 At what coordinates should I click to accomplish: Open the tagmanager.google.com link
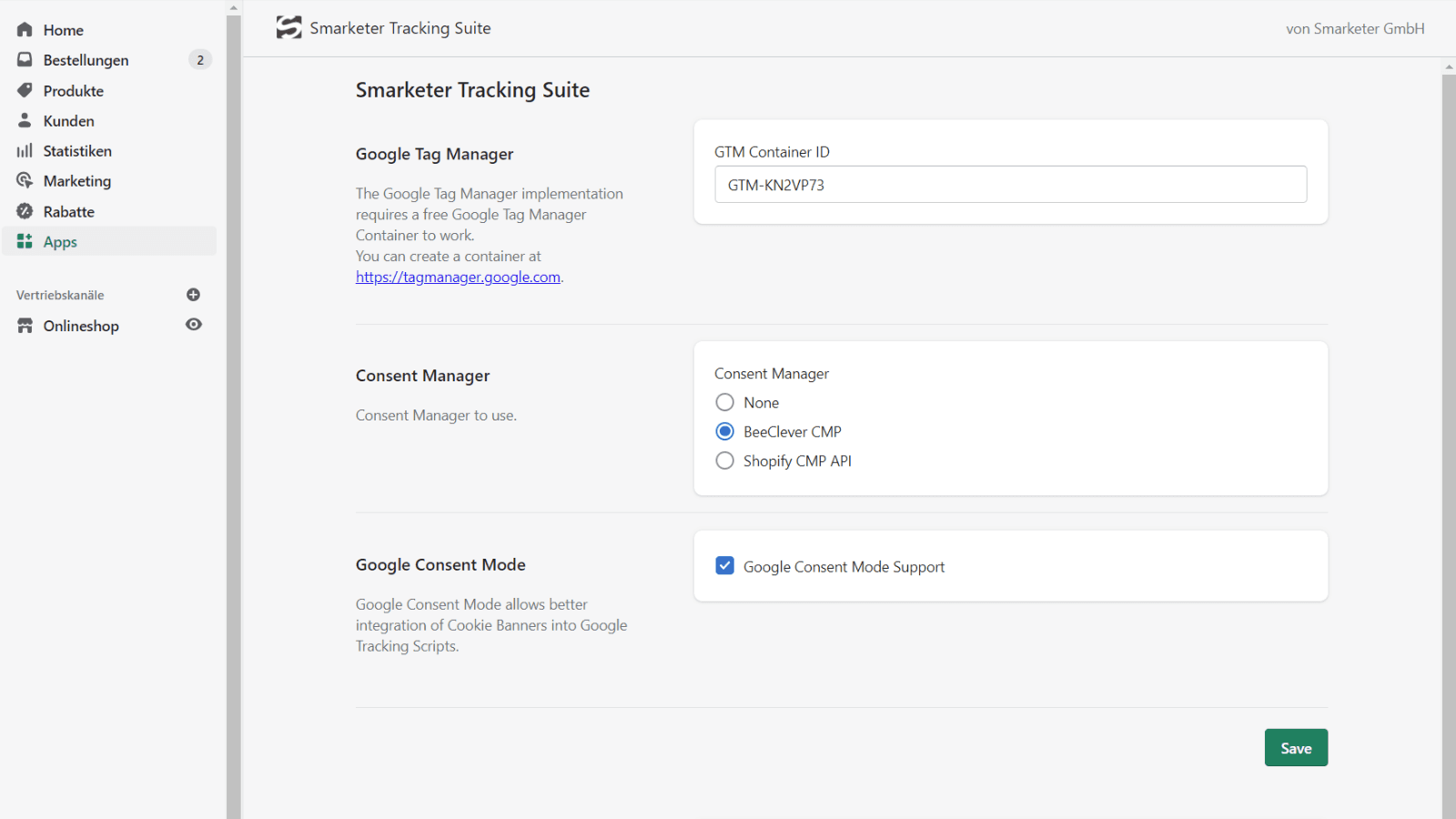pyautogui.click(x=458, y=277)
